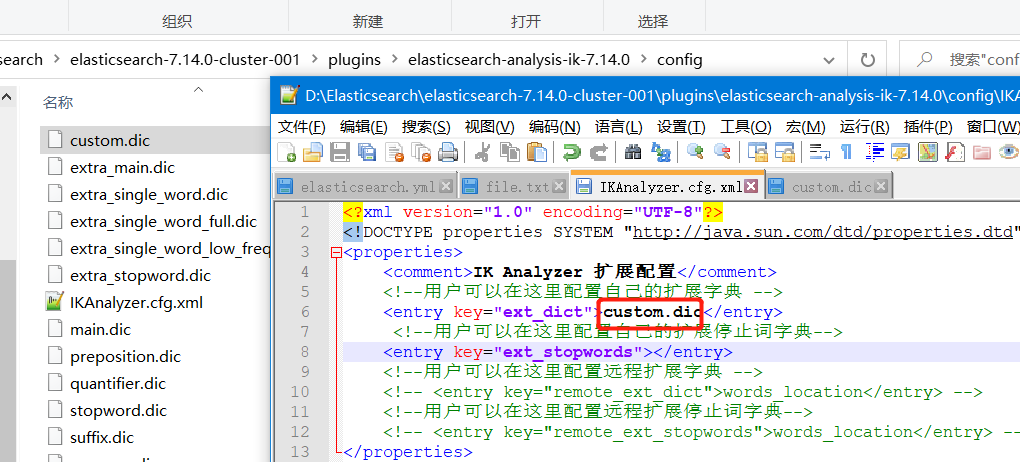Open the 搜索(S) menu
Viewport: 1020px width, 462px height.
pos(426,127)
